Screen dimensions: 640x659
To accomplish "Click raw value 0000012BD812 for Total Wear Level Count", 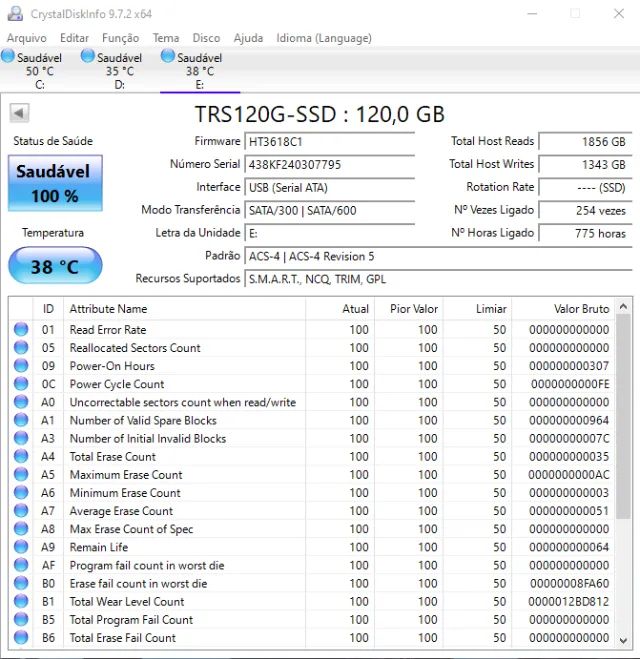I will [569, 602].
